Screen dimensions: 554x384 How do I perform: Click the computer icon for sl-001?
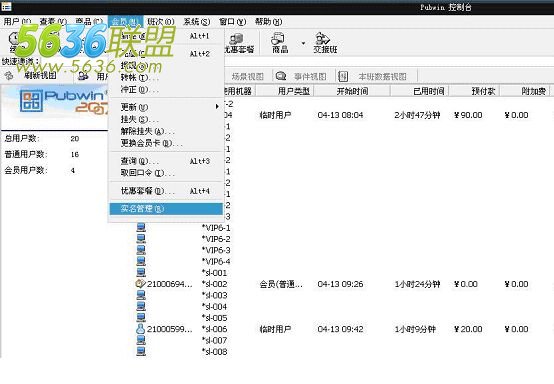(141, 273)
